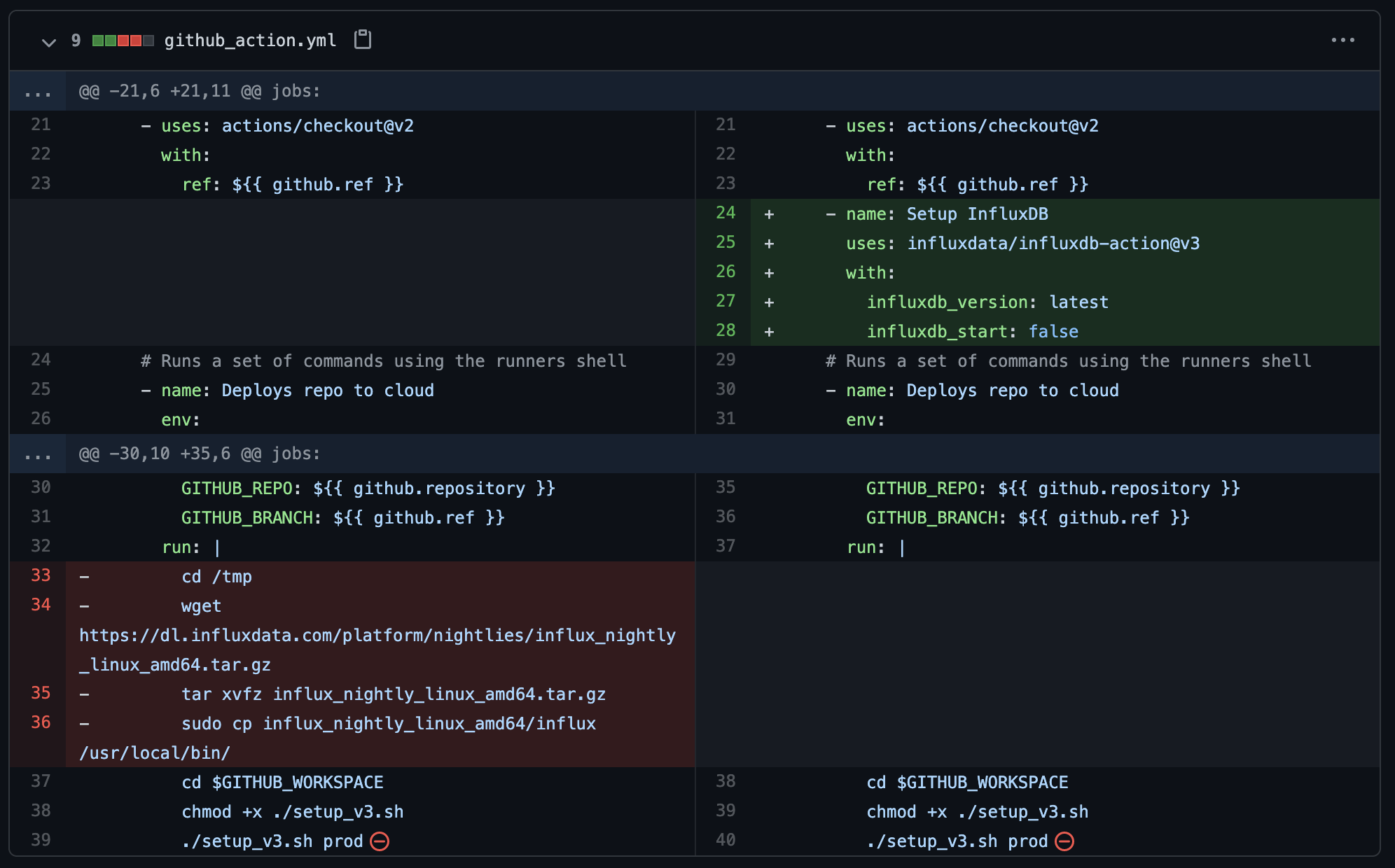Click the influx nightly download URL
The height and width of the screenshot is (868, 1395).
[378, 636]
